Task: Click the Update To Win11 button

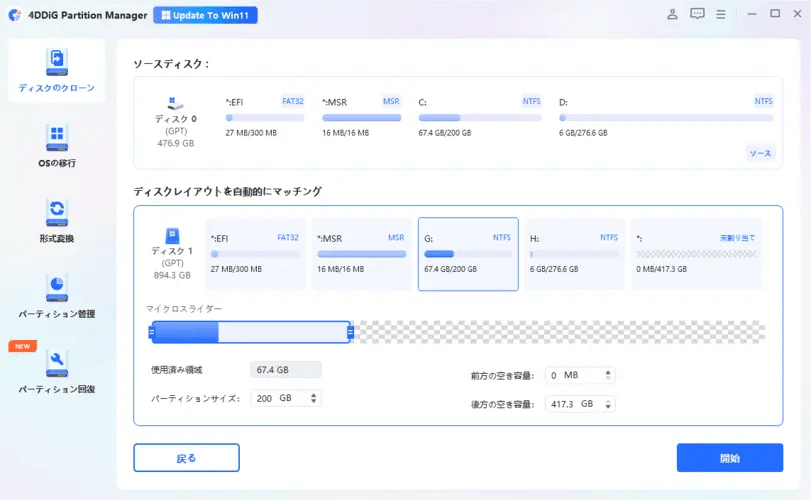Action: pyautogui.click(x=205, y=15)
